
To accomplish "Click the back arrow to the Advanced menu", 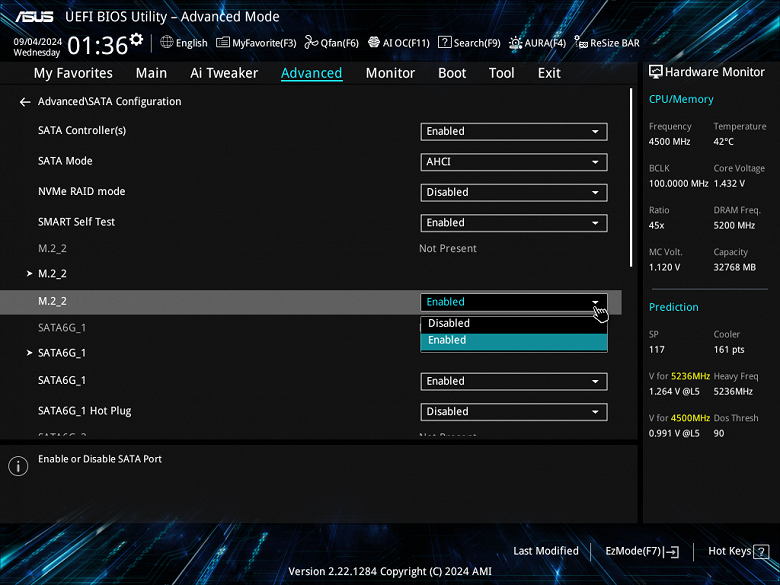I will click(25, 102).
